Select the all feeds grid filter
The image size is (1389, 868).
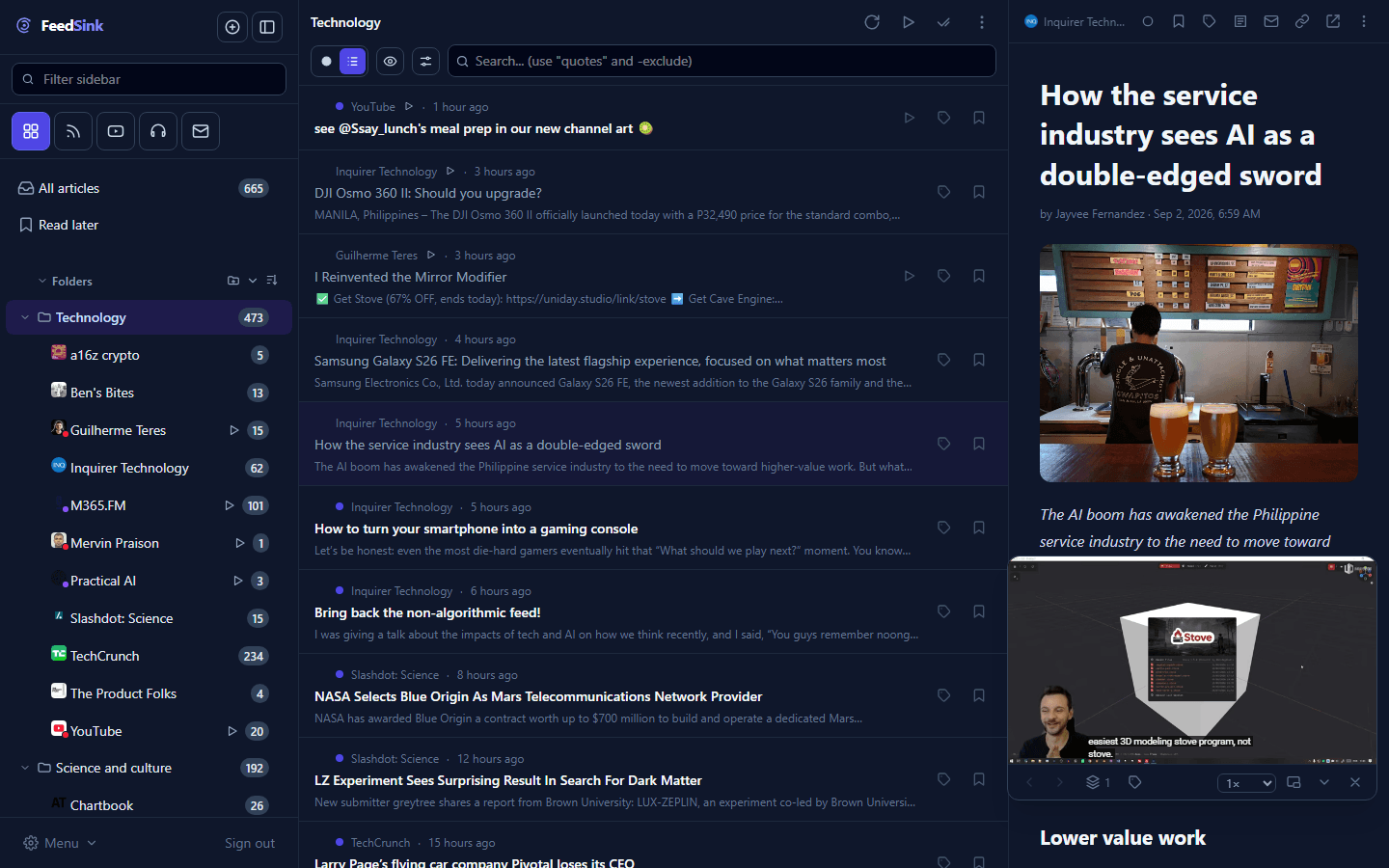(31, 131)
